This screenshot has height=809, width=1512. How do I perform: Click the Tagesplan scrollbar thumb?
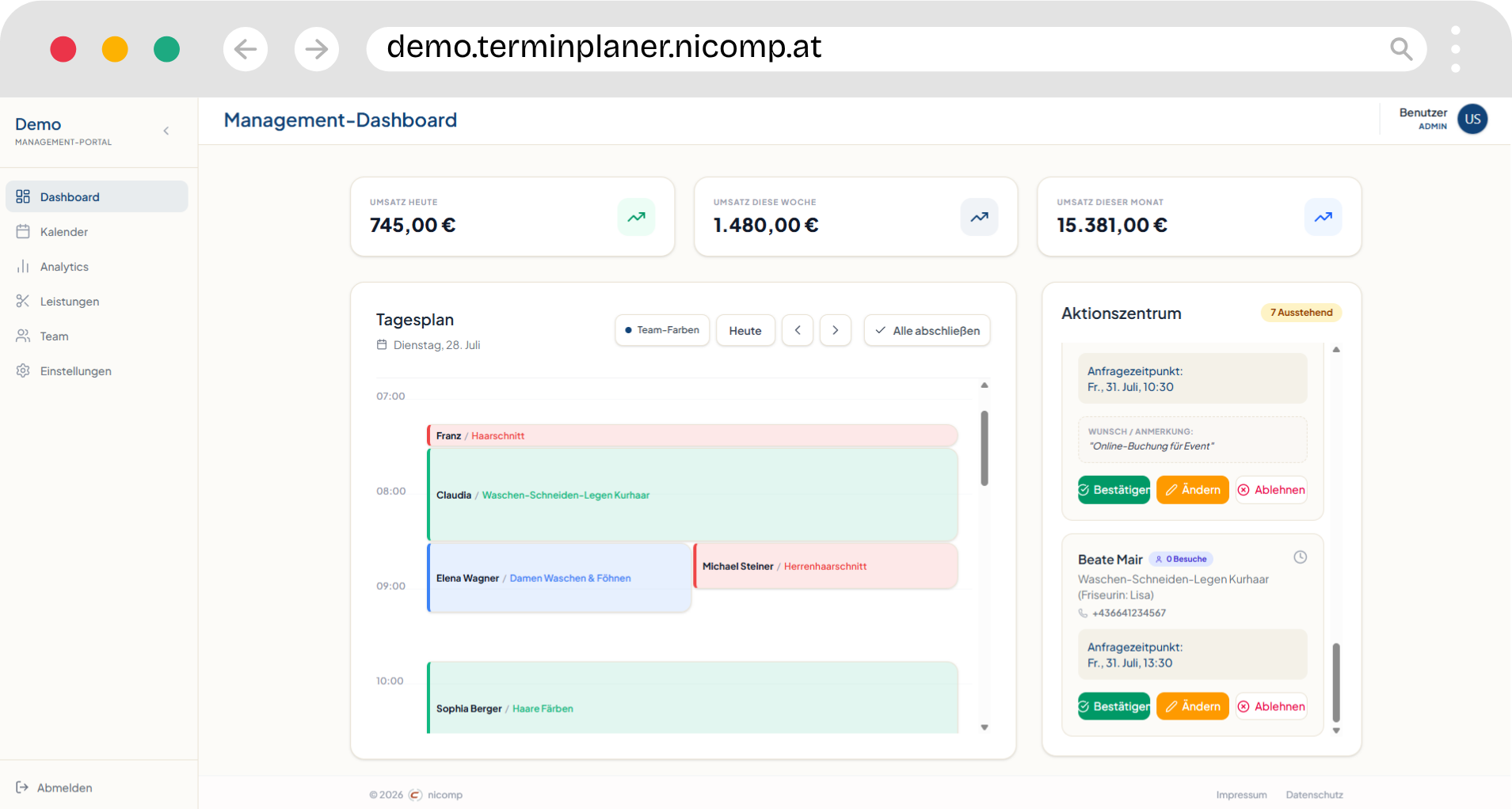point(985,448)
